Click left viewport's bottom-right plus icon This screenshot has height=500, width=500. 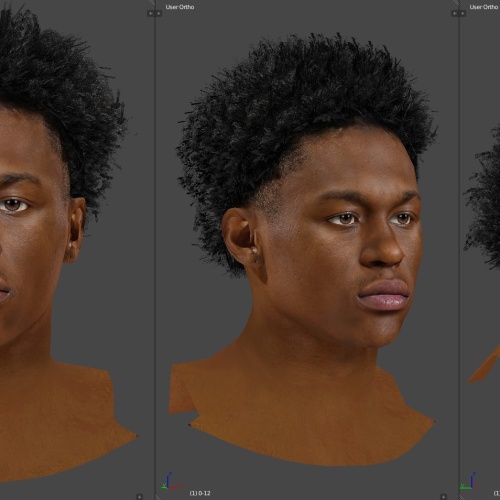pos(139,497)
